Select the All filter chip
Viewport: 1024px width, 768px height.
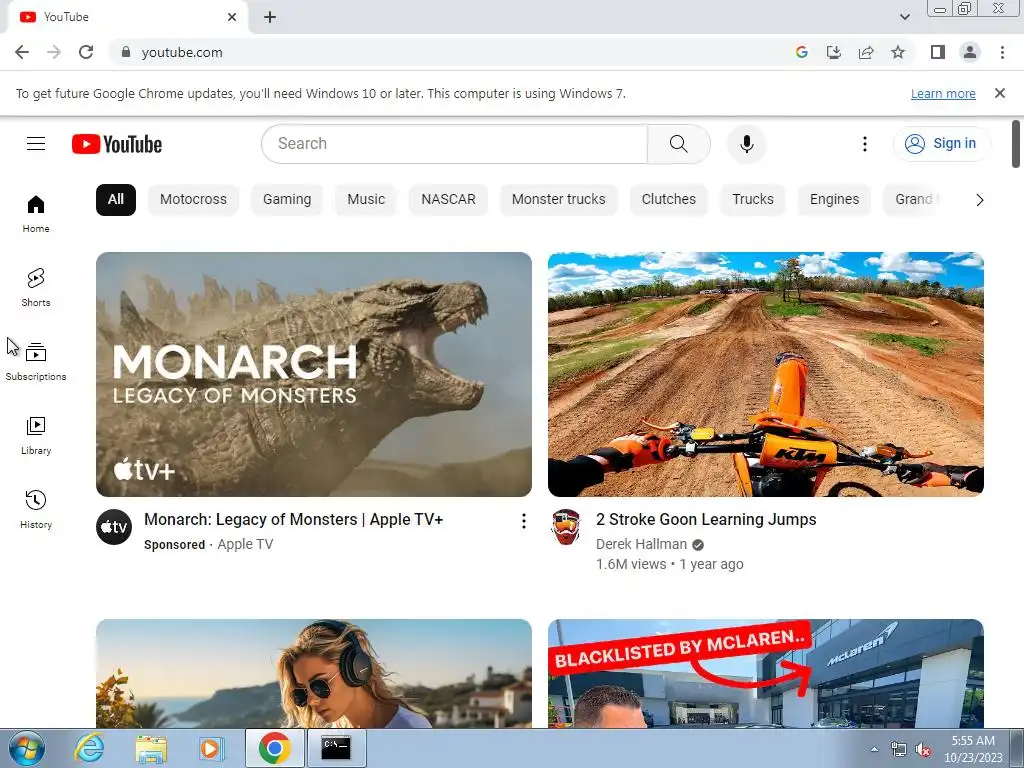click(x=116, y=200)
